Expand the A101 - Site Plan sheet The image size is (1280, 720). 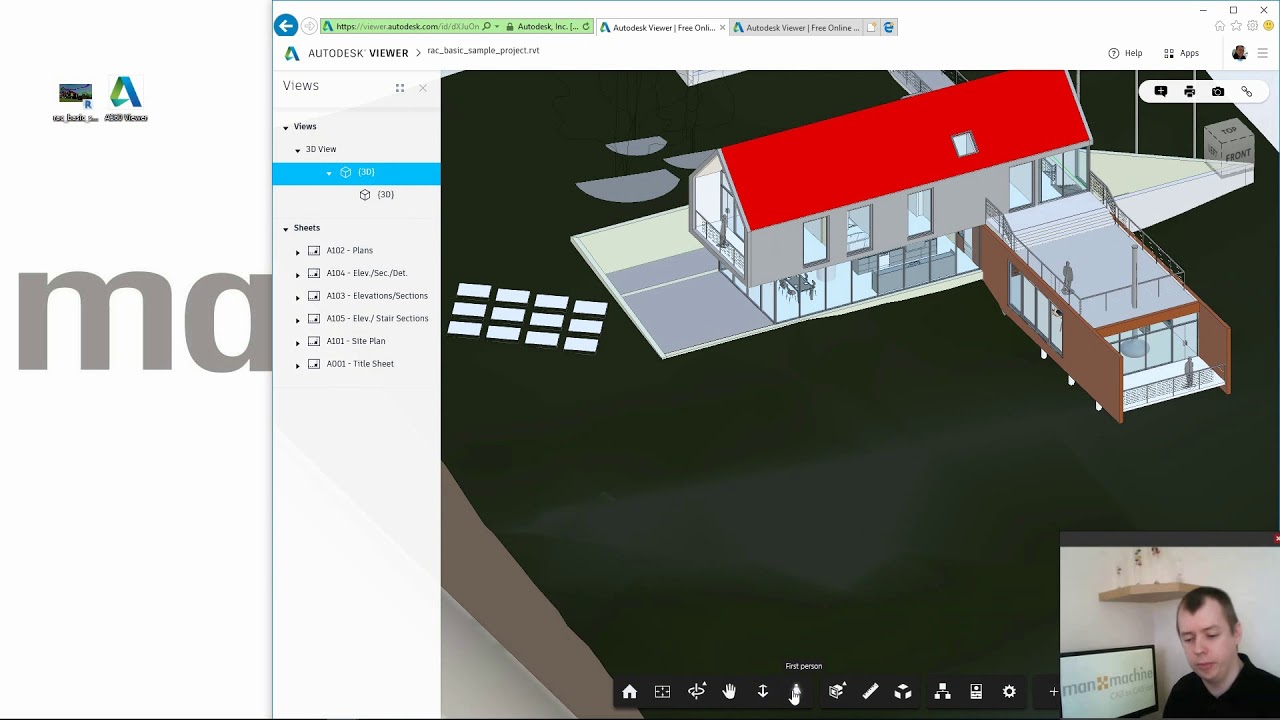tap(297, 342)
